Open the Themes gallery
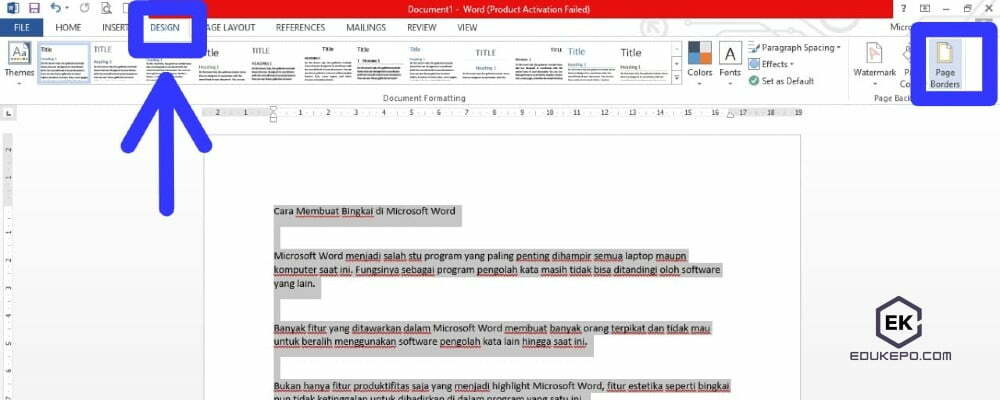Viewport: 1000px width, 400px height. (x=19, y=61)
